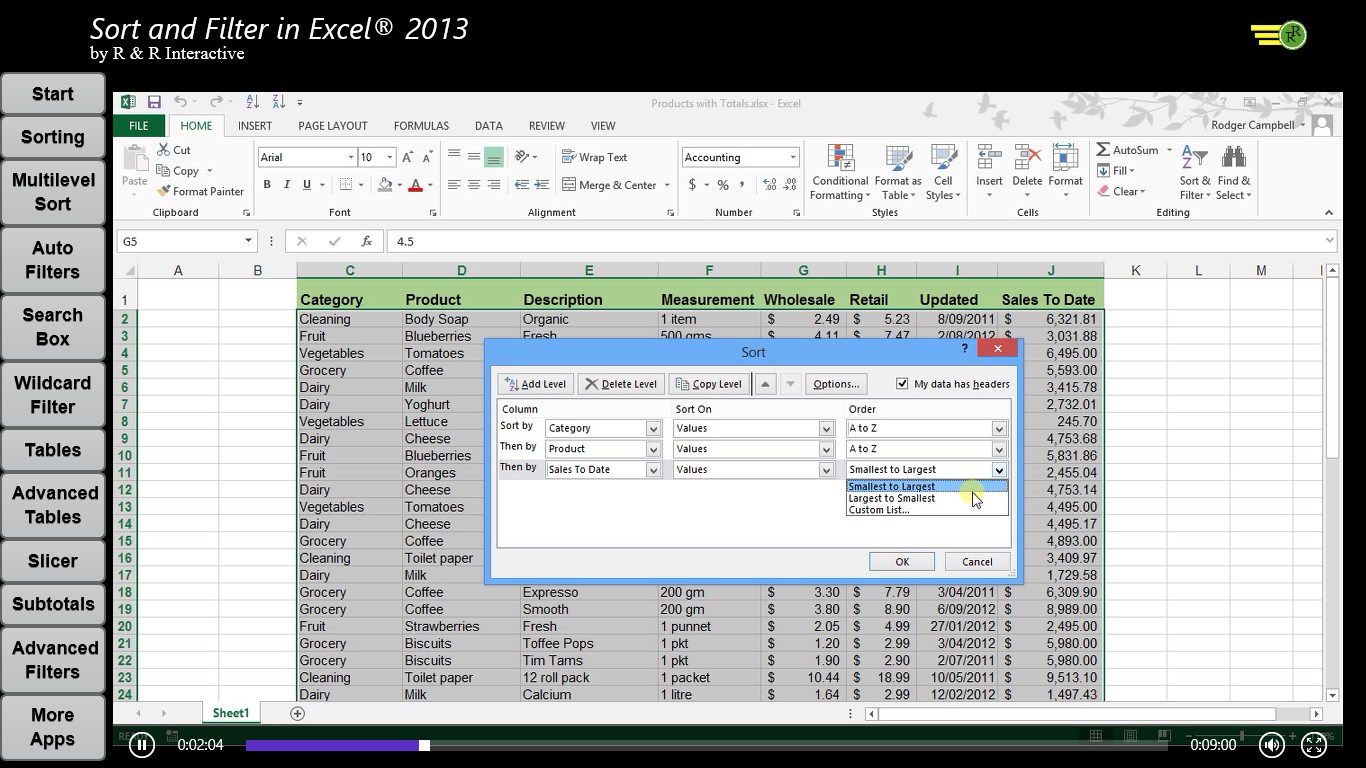Screen dimensions: 1366x768
Task: Open the Font Color picker
Action: pyautogui.click(x=417, y=185)
